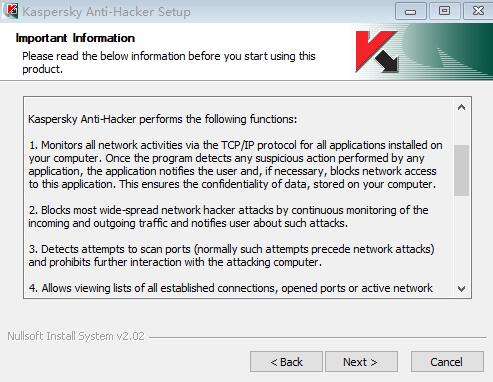Viewport: 493px width, 382px height.
Task: Click the 'Kaspersky Anti-Hacker Setup' title bar text
Action: (x=106, y=12)
